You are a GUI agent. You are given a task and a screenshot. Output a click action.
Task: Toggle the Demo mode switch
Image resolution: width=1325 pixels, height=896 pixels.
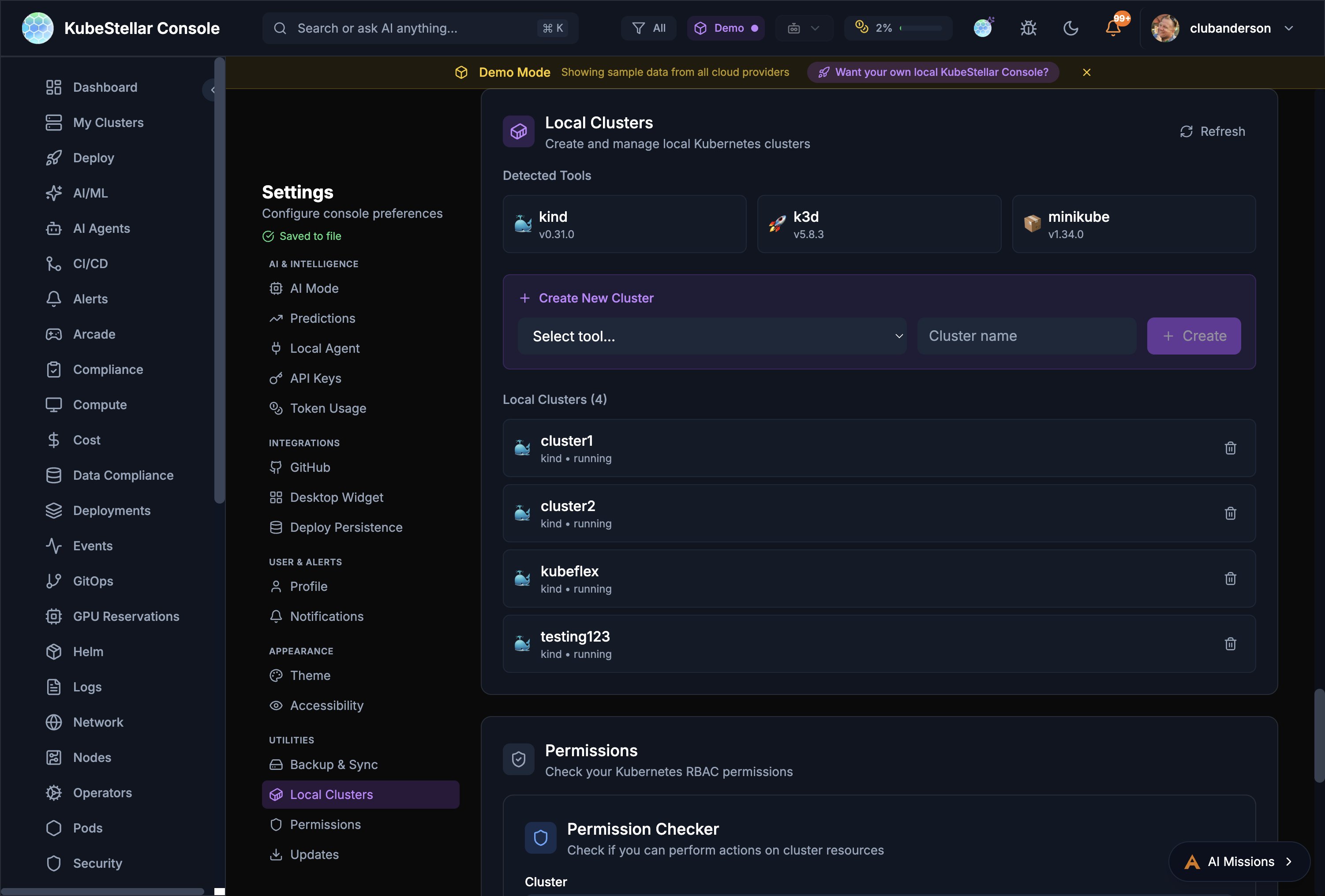(x=725, y=28)
